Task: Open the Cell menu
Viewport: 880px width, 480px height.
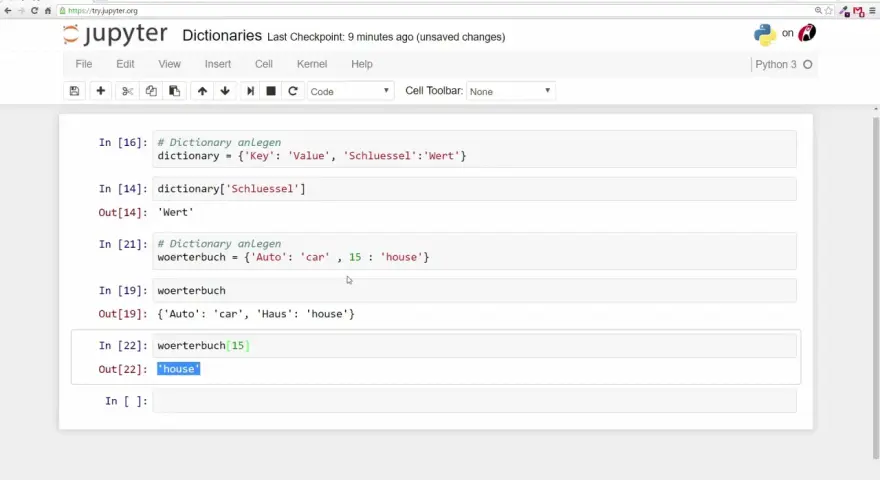Action: 264,64
